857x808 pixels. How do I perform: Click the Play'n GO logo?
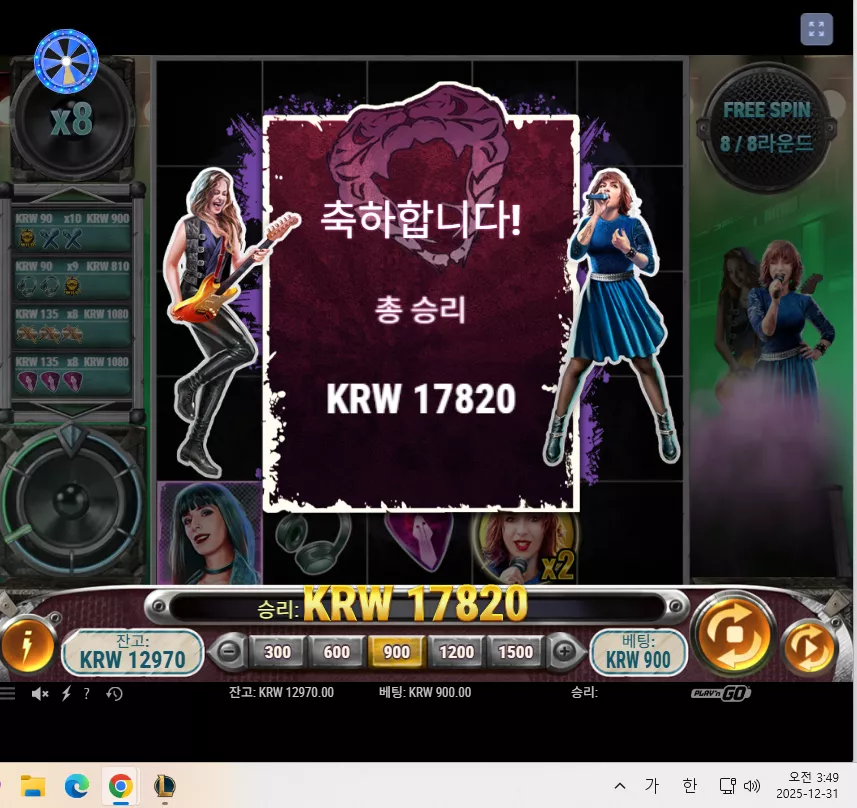point(721,693)
